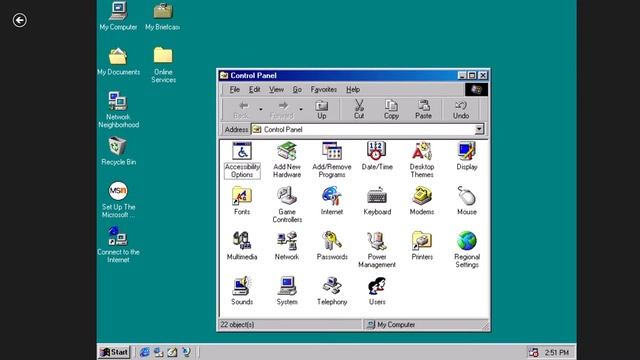Open the Date/Time applet
This screenshot has width=640, height=360.
[377, 156]
